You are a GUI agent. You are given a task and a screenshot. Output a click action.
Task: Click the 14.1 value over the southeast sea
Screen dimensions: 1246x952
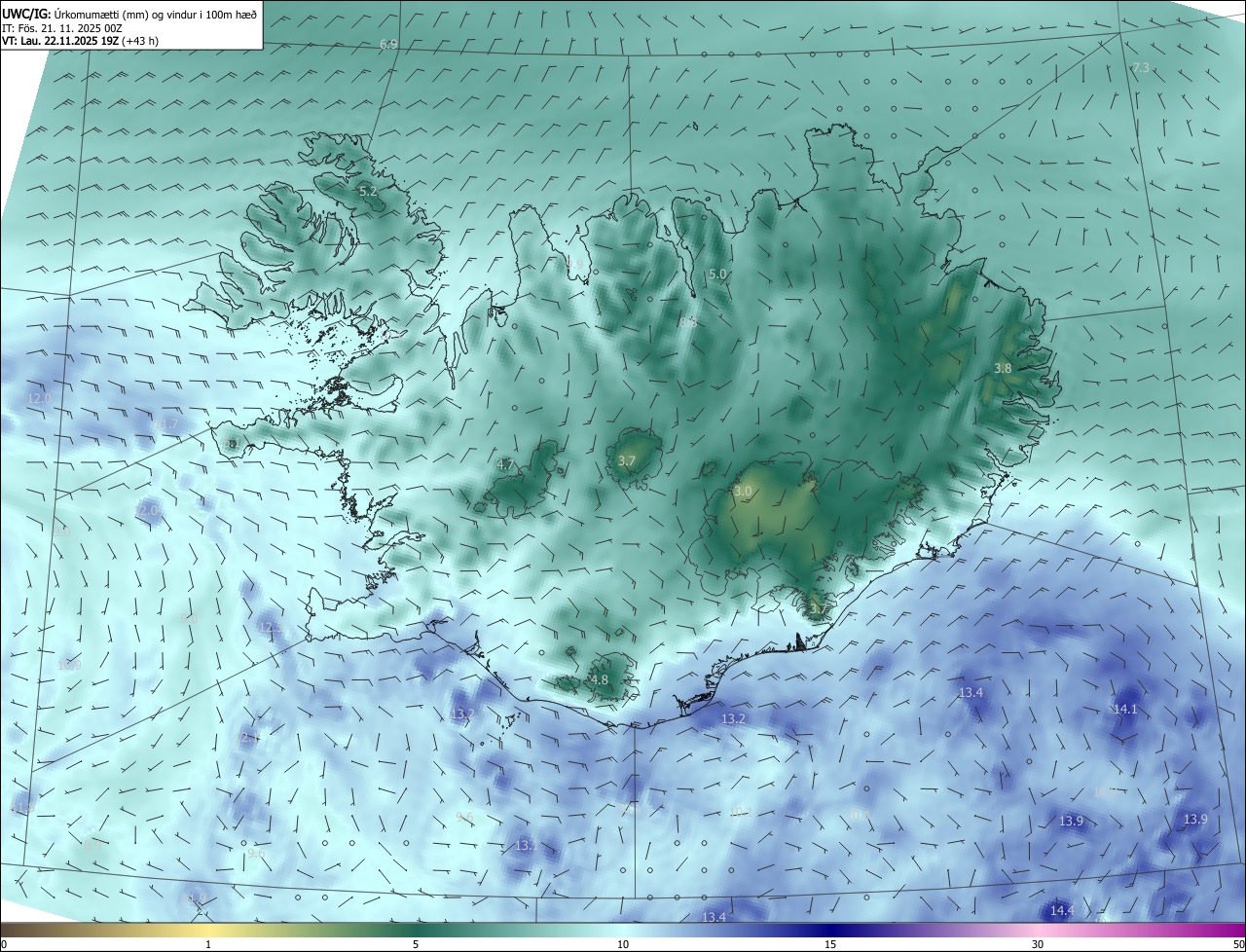(x=1125, y=709)
